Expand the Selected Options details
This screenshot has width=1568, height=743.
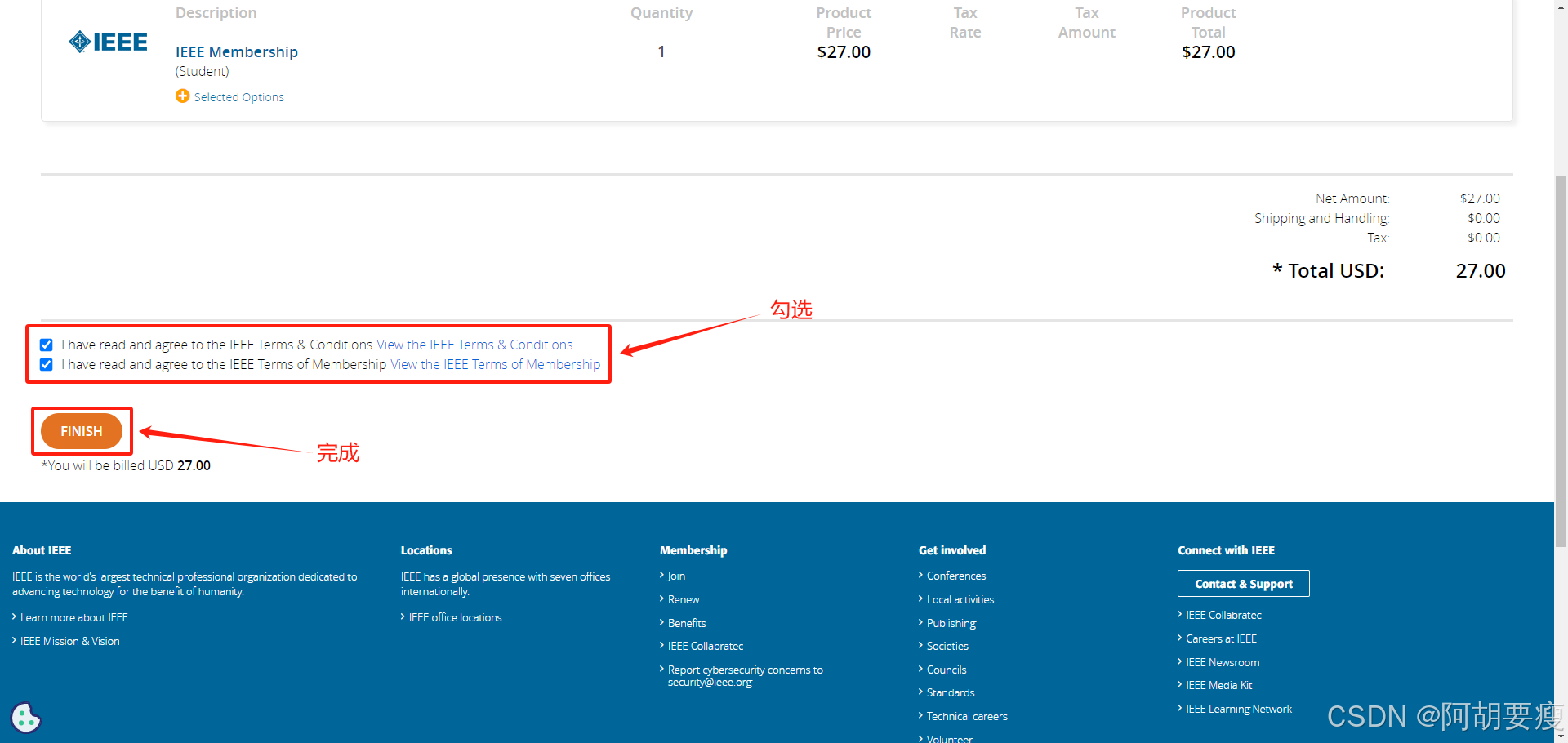238,97
